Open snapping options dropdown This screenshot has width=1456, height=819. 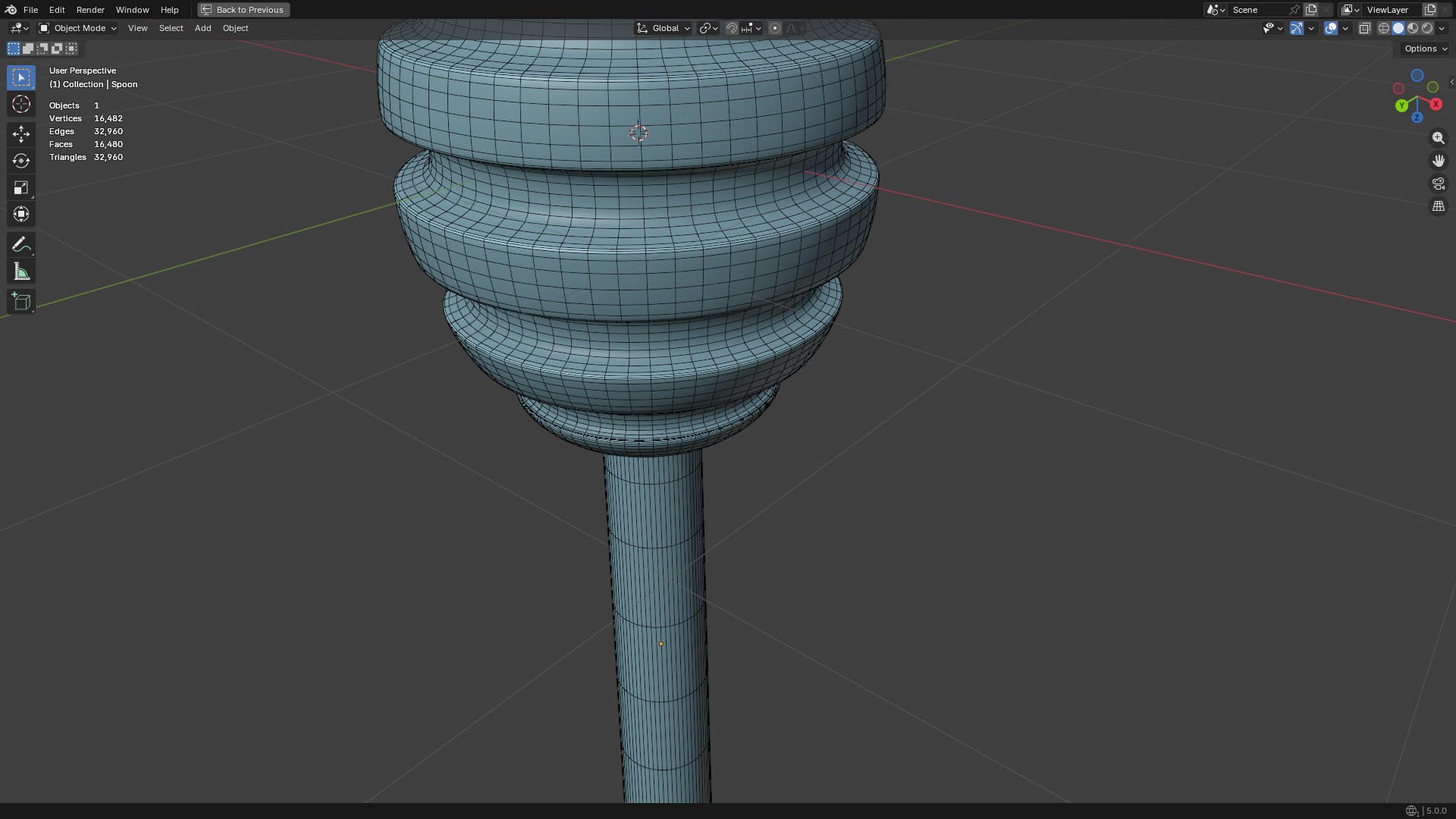752,28
